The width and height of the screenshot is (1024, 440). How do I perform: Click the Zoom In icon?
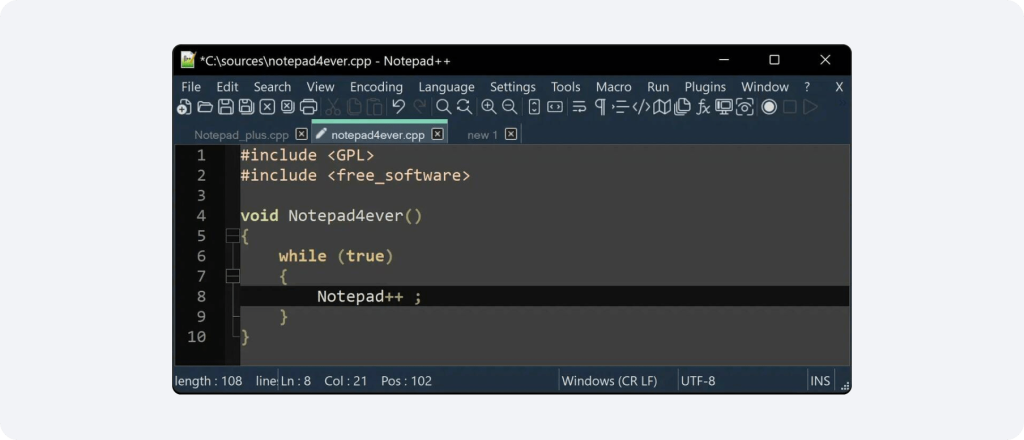coord(488,107)
